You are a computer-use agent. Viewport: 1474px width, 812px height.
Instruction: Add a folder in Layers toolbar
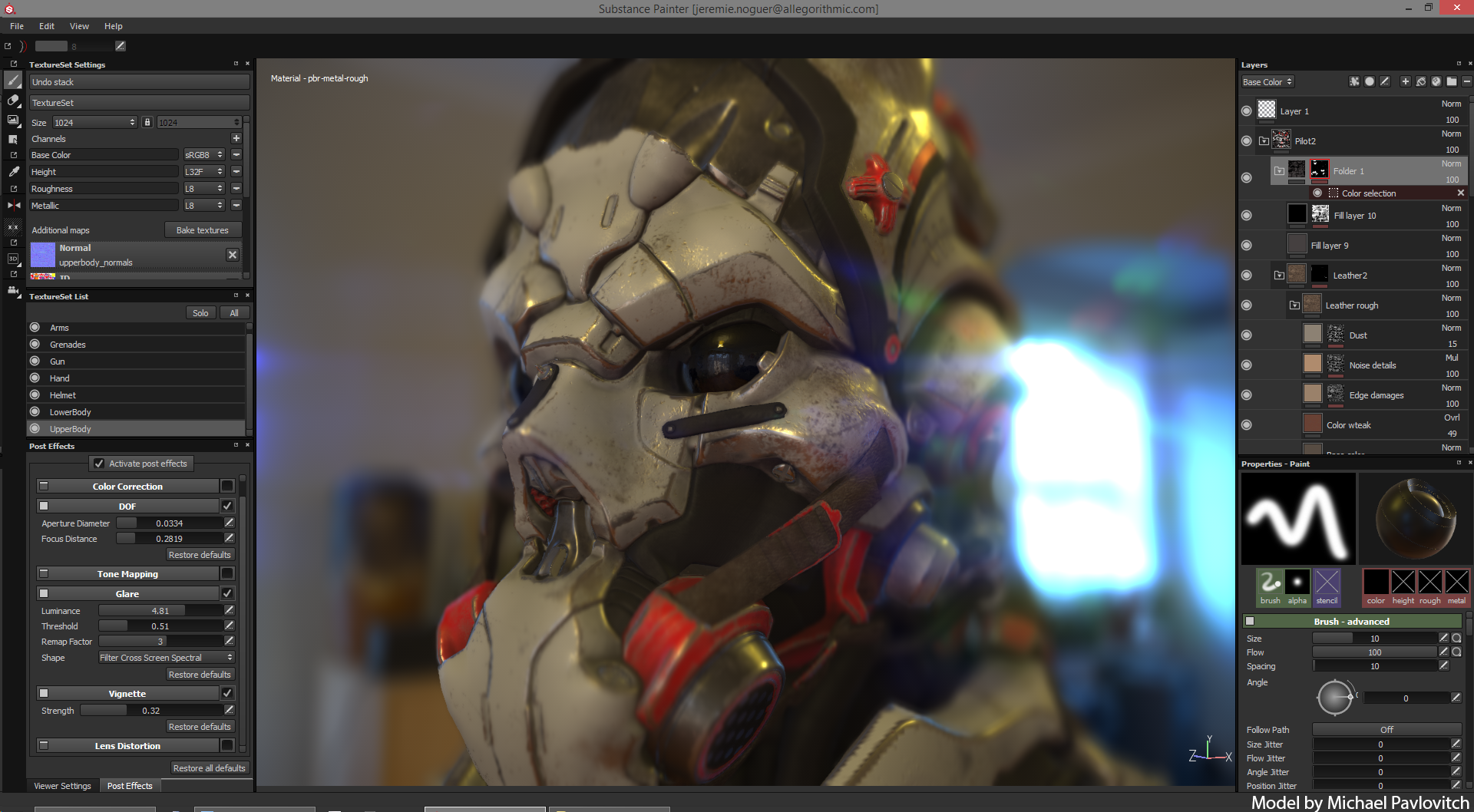1451,81
